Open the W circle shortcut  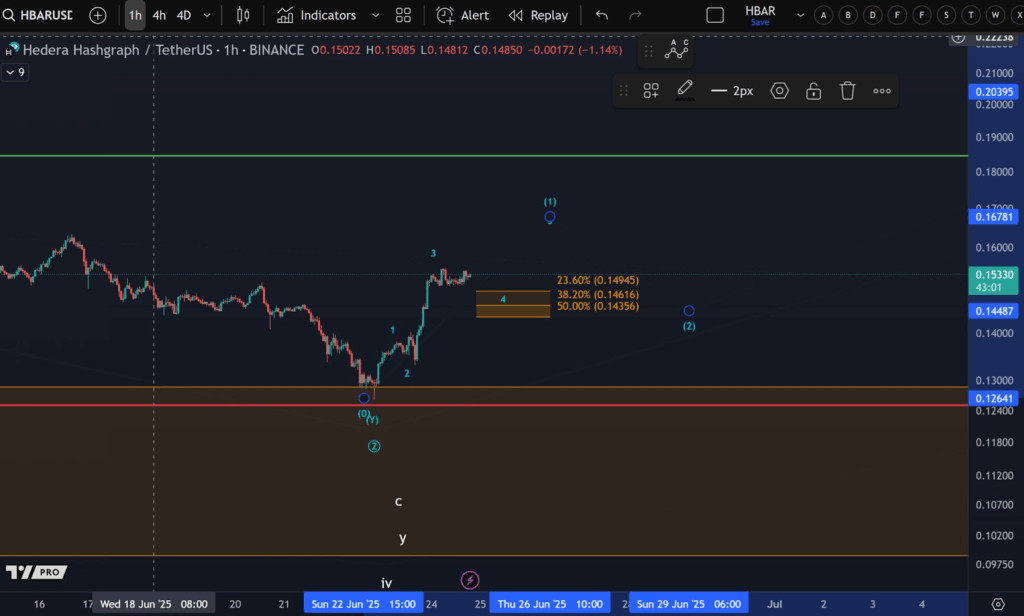point(995,15)
